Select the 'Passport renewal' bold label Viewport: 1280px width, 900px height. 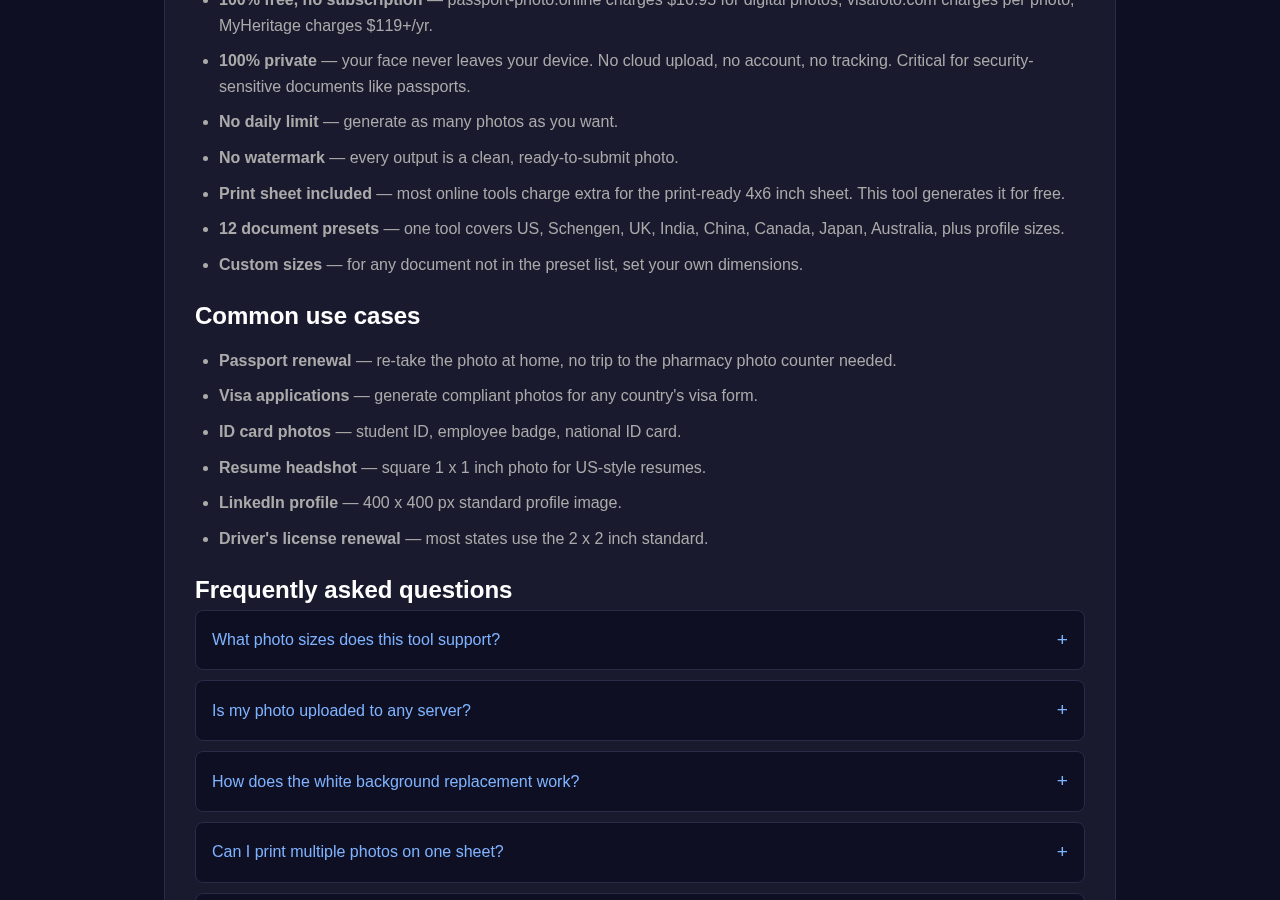(x=285, y=361)
